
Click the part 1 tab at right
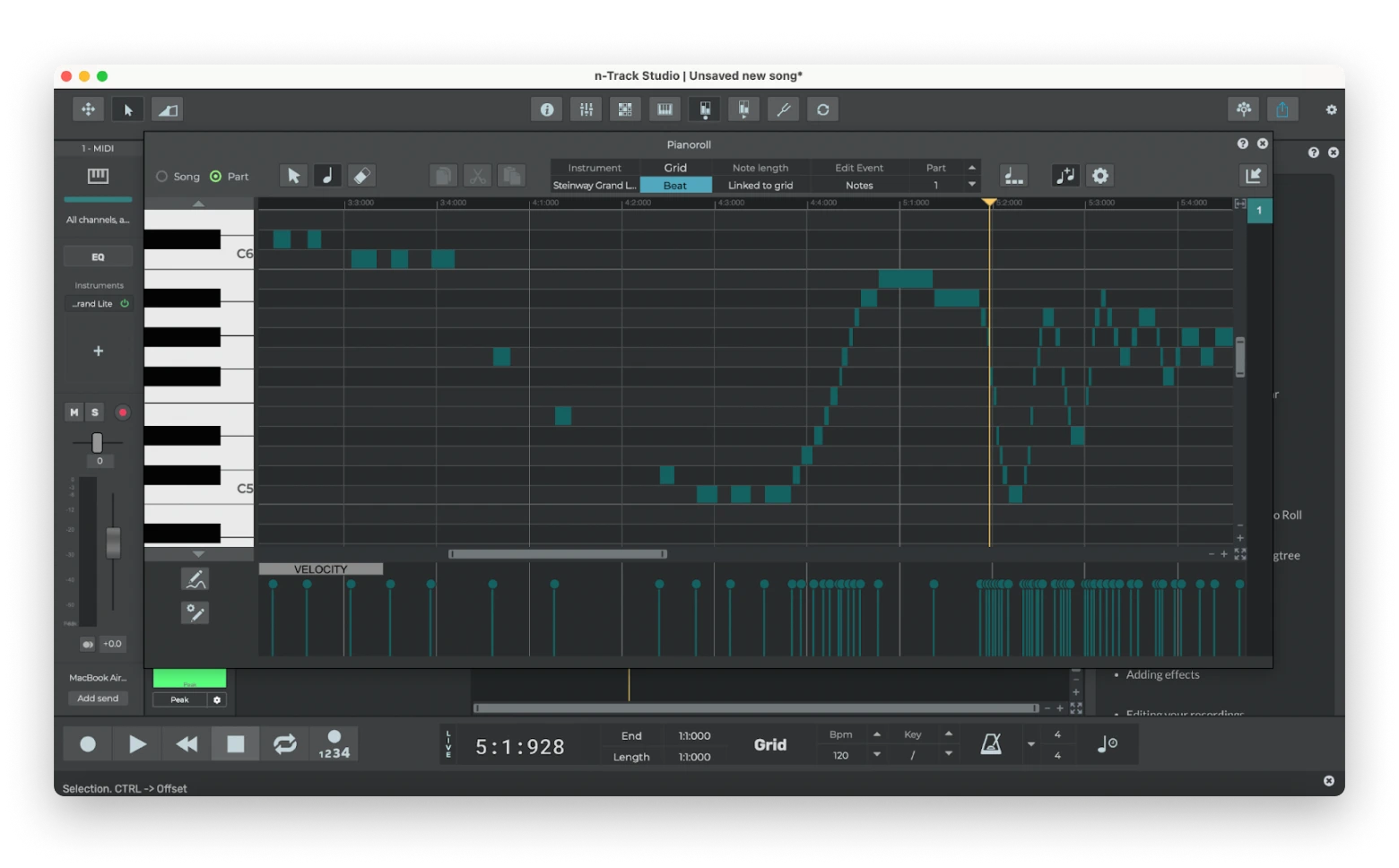click(1259, 211)
